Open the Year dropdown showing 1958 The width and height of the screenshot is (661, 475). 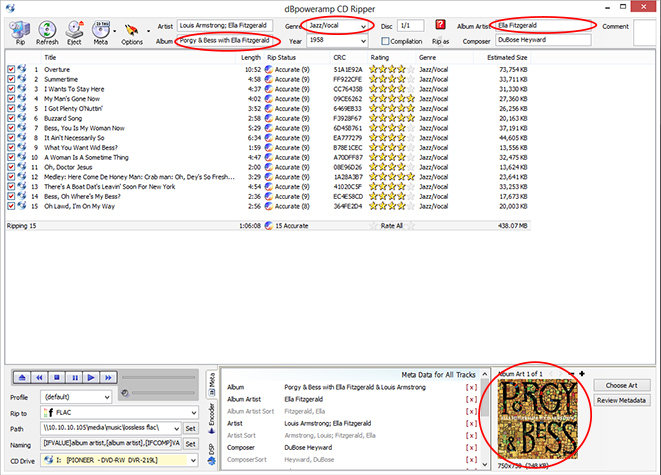[363, 41]
